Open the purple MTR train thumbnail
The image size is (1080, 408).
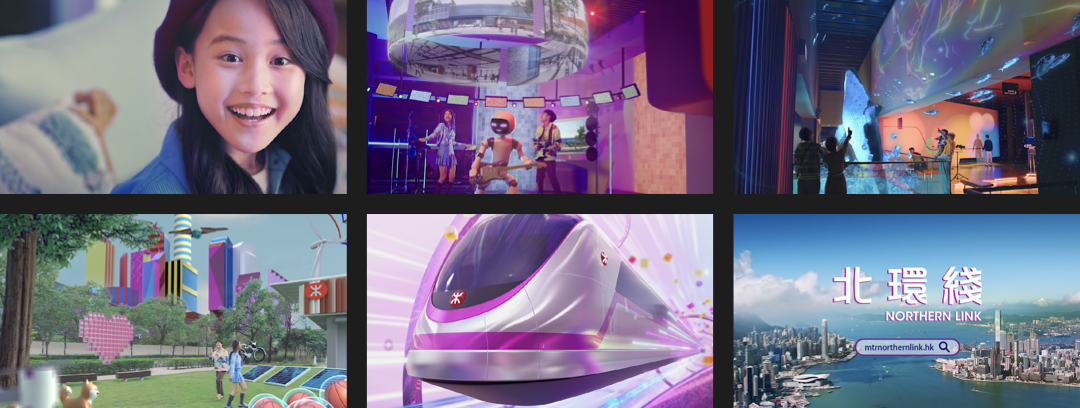(540, 311)
